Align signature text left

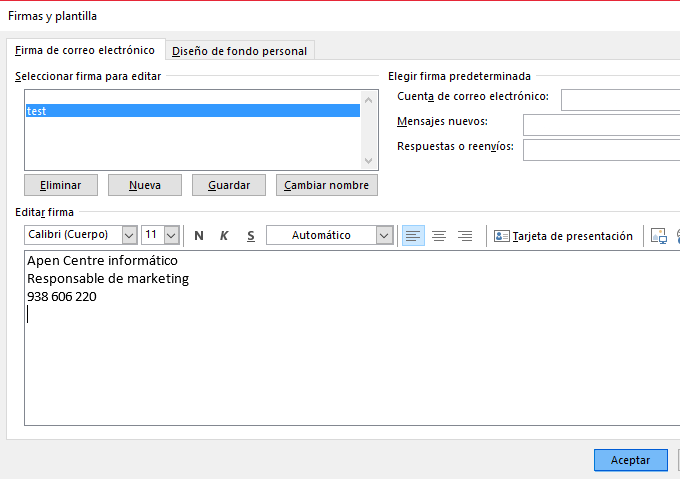click(413, 236)
